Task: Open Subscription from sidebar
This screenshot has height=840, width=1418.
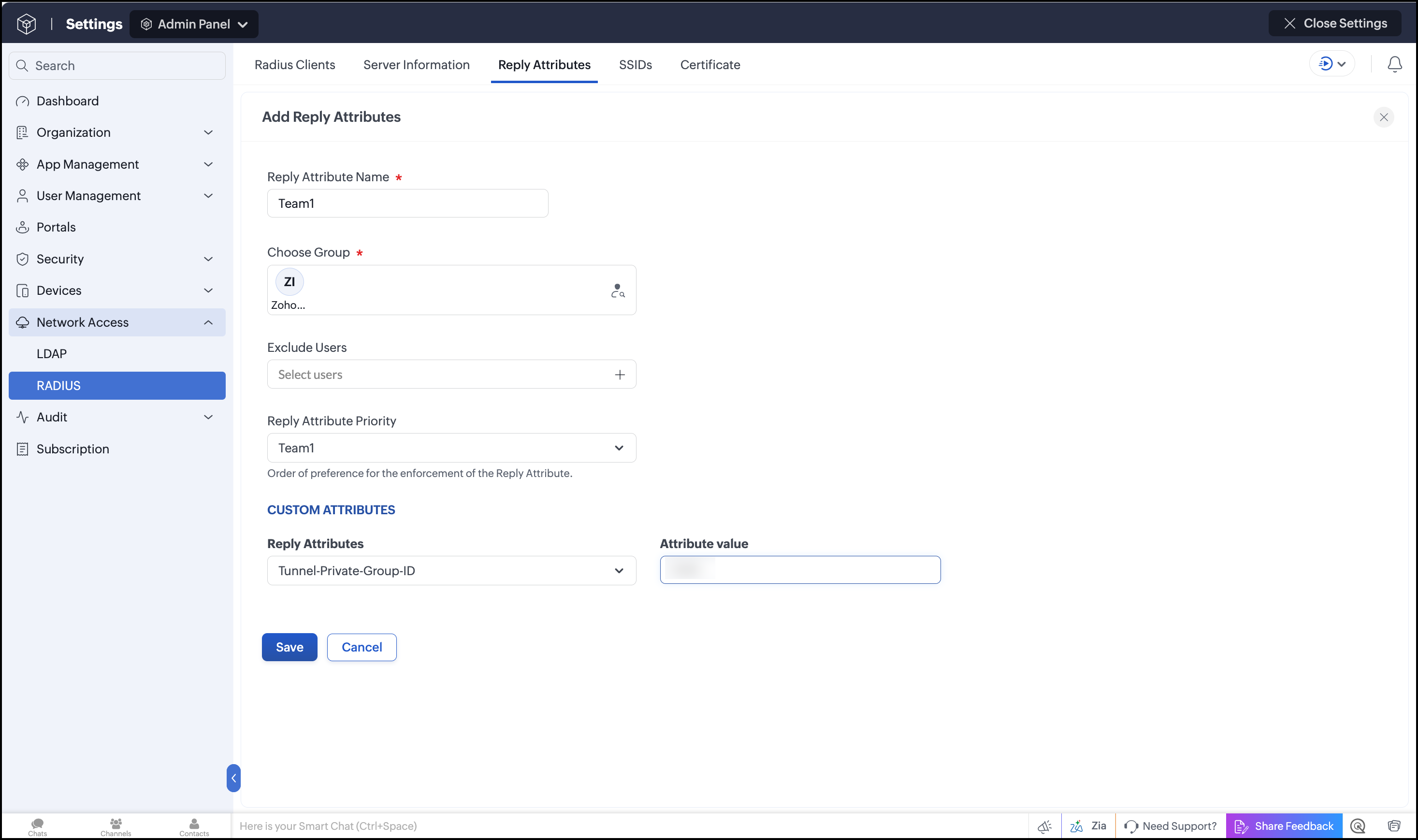Action: [117, 449]
